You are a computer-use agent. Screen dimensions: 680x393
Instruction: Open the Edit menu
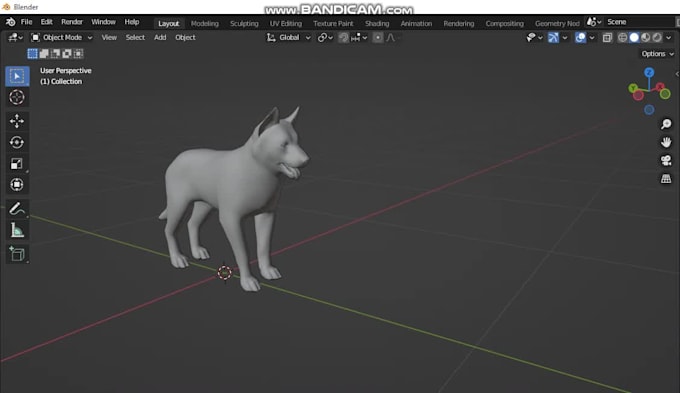(x=46, y=22)
